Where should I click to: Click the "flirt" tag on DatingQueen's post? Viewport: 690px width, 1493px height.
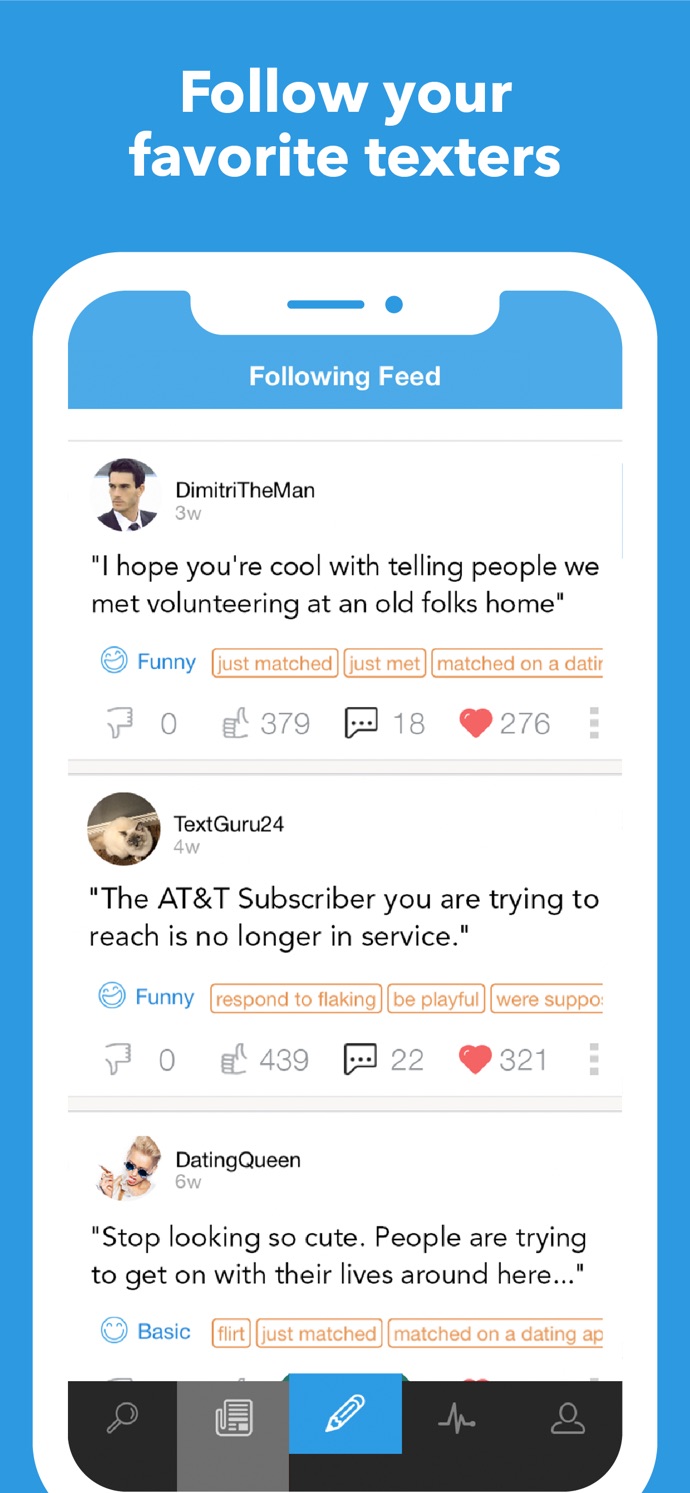point(231,1333)
